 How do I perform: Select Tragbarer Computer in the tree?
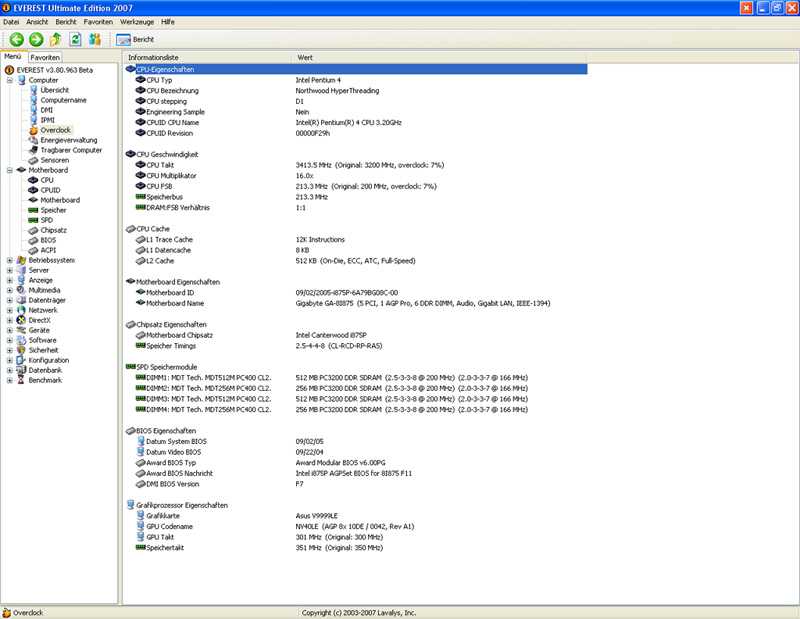(x=71, y=150)
